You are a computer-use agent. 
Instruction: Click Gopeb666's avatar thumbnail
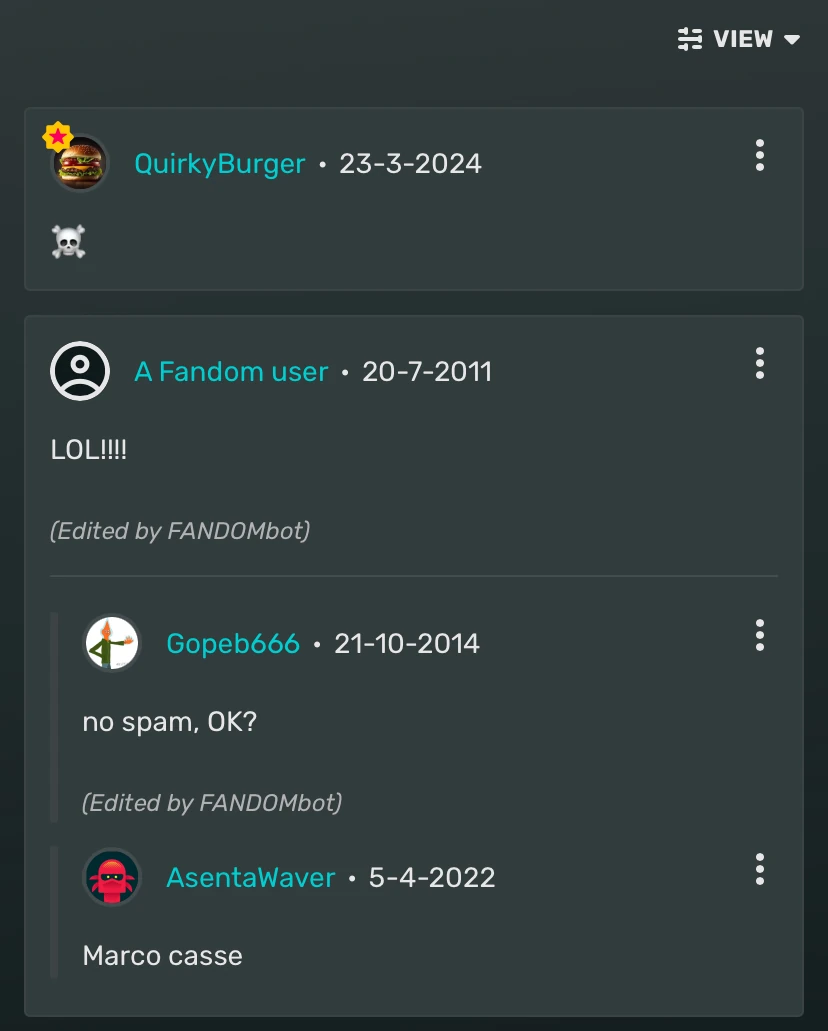pyautogui.click(x=112, y=643)
